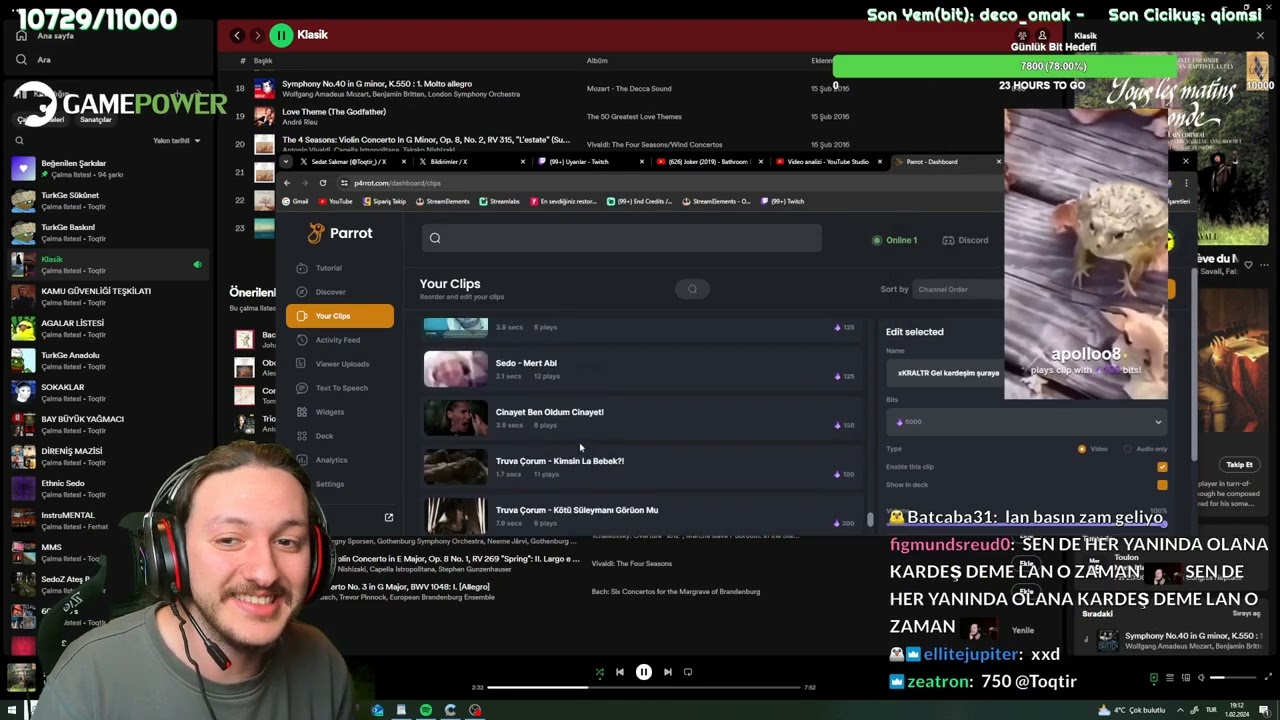Image resolution: width=1280 pixels, height=720 pixels.
Task: Adjust Spotify volume slider
Action: 1231,678
